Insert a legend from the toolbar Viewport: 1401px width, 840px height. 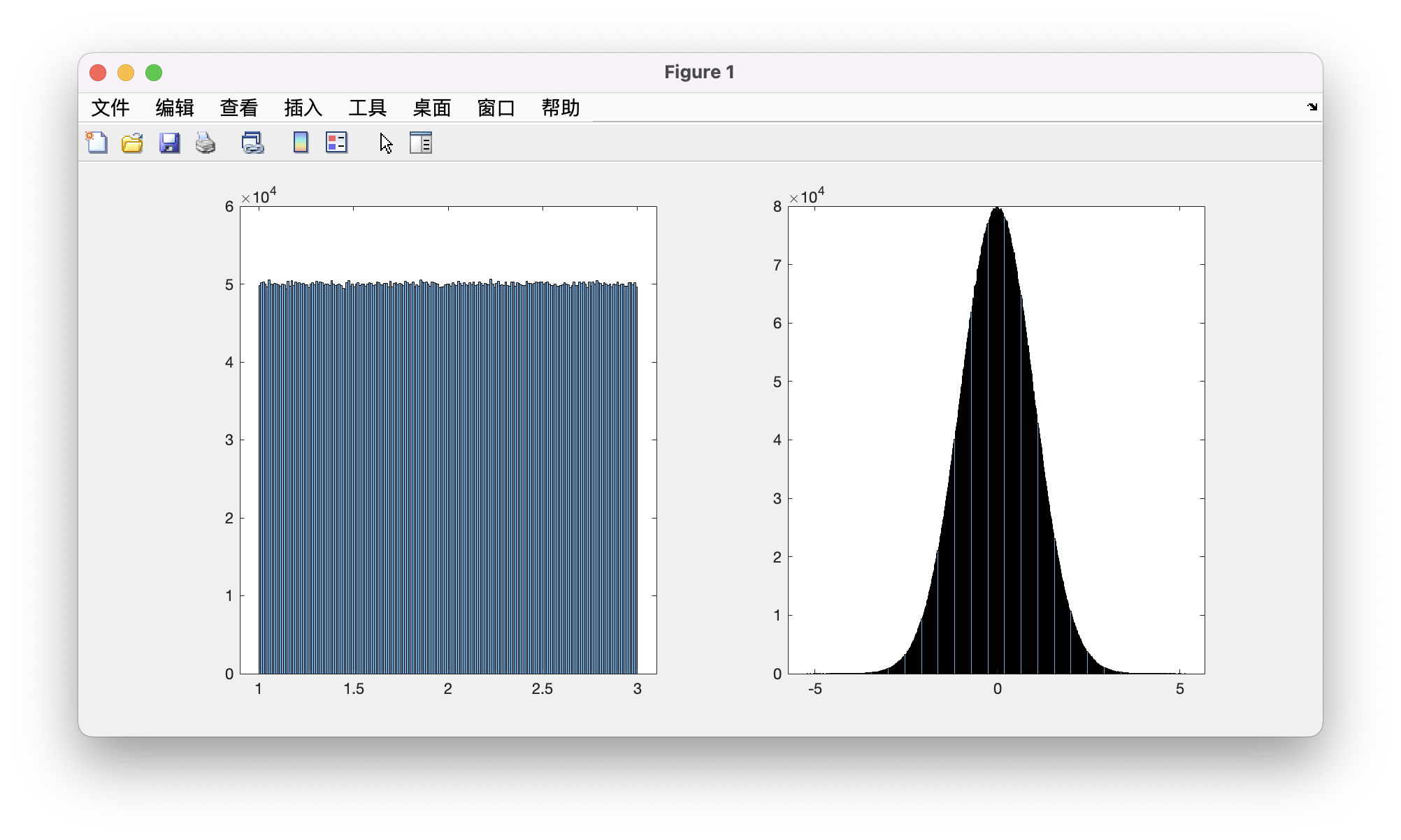(x=336, y=143)
